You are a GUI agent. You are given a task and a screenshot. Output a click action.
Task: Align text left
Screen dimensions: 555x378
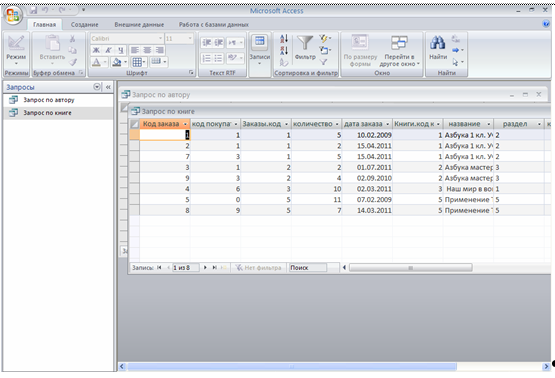tap(135, 50)
